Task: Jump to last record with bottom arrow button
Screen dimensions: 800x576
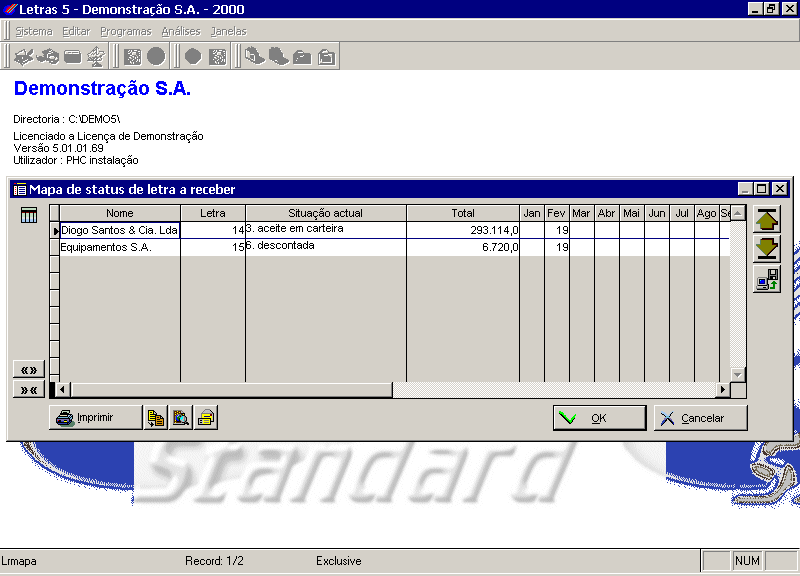Action: (767, 248)
